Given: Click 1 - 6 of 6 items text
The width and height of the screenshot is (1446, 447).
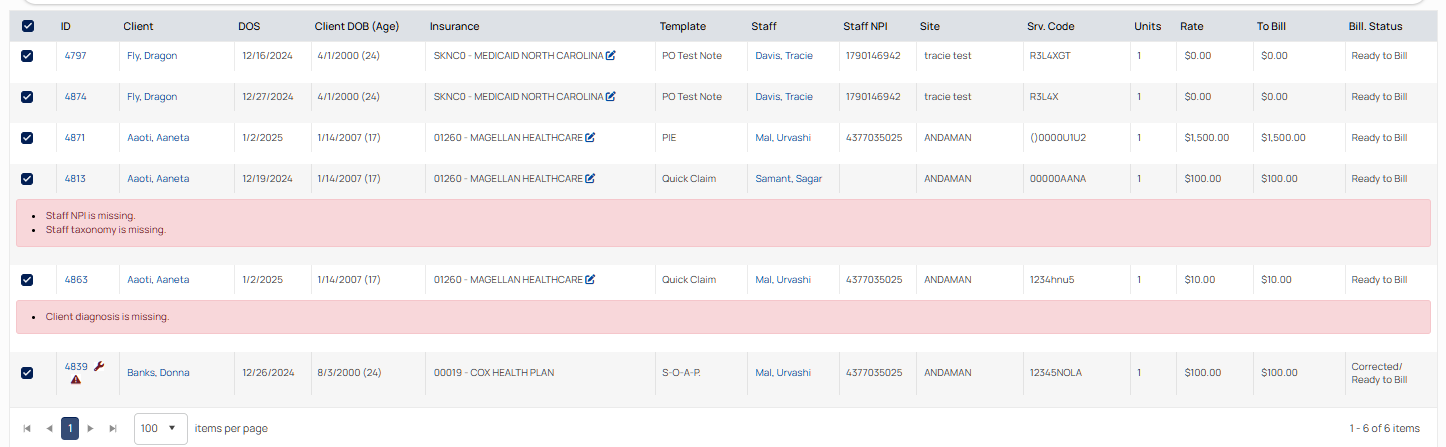Looking at the screenshot, I should point(1384,429).
